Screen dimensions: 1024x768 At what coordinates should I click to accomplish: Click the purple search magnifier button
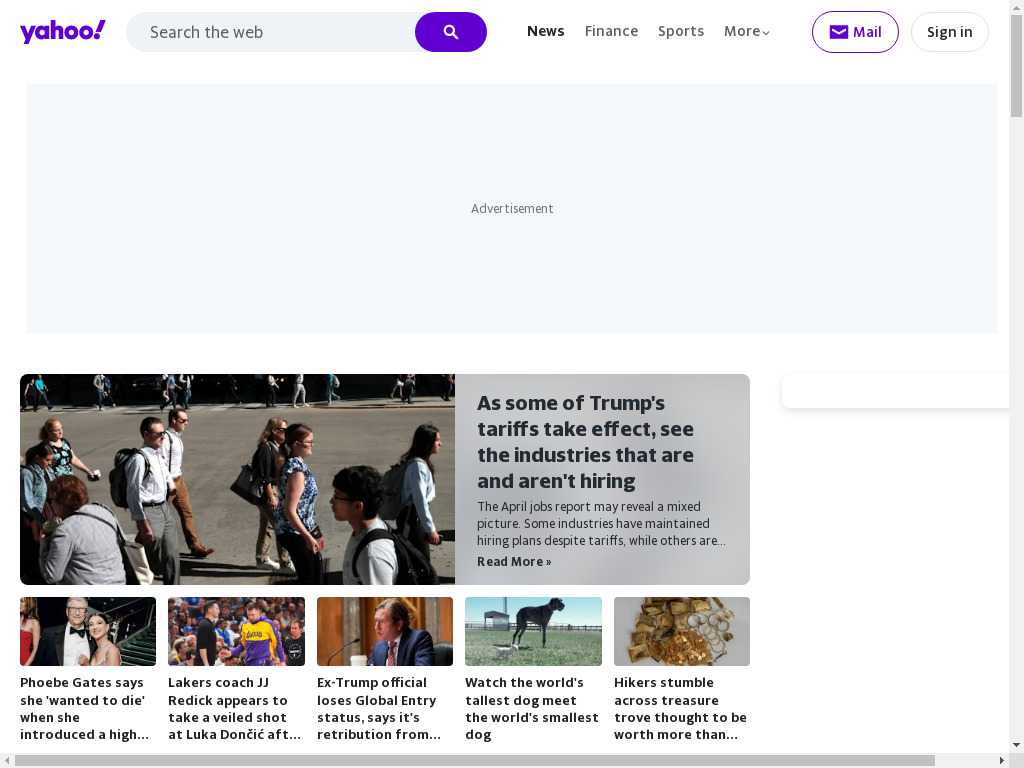point(451,32)
